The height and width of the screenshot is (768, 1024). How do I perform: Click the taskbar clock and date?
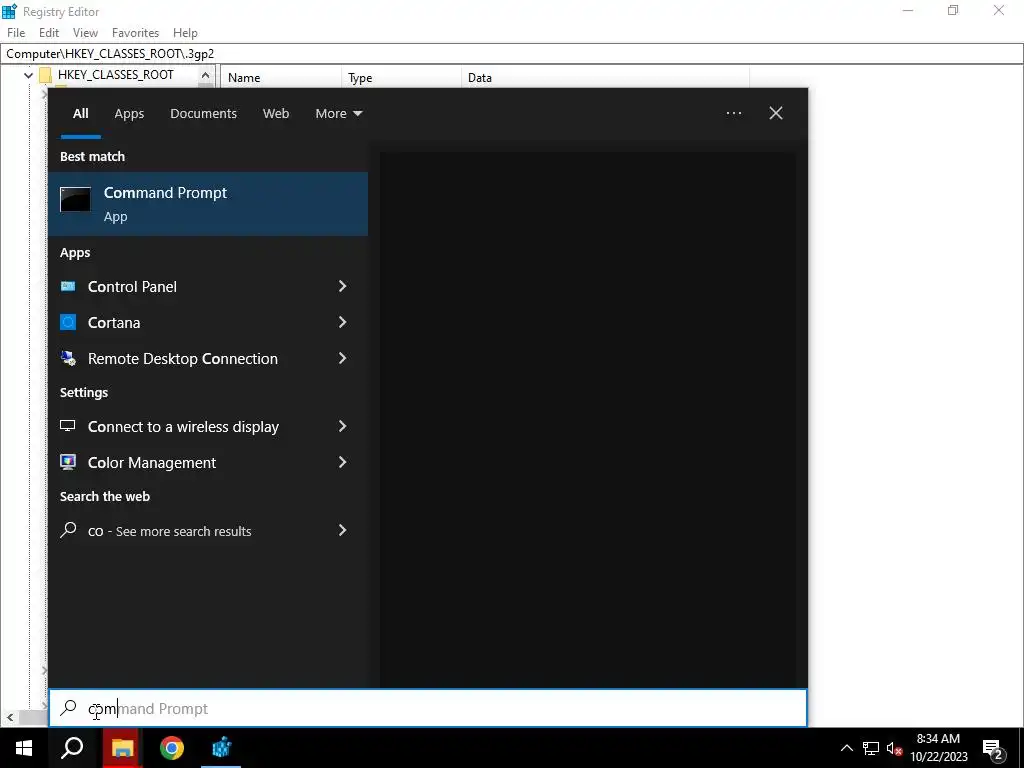938,748
